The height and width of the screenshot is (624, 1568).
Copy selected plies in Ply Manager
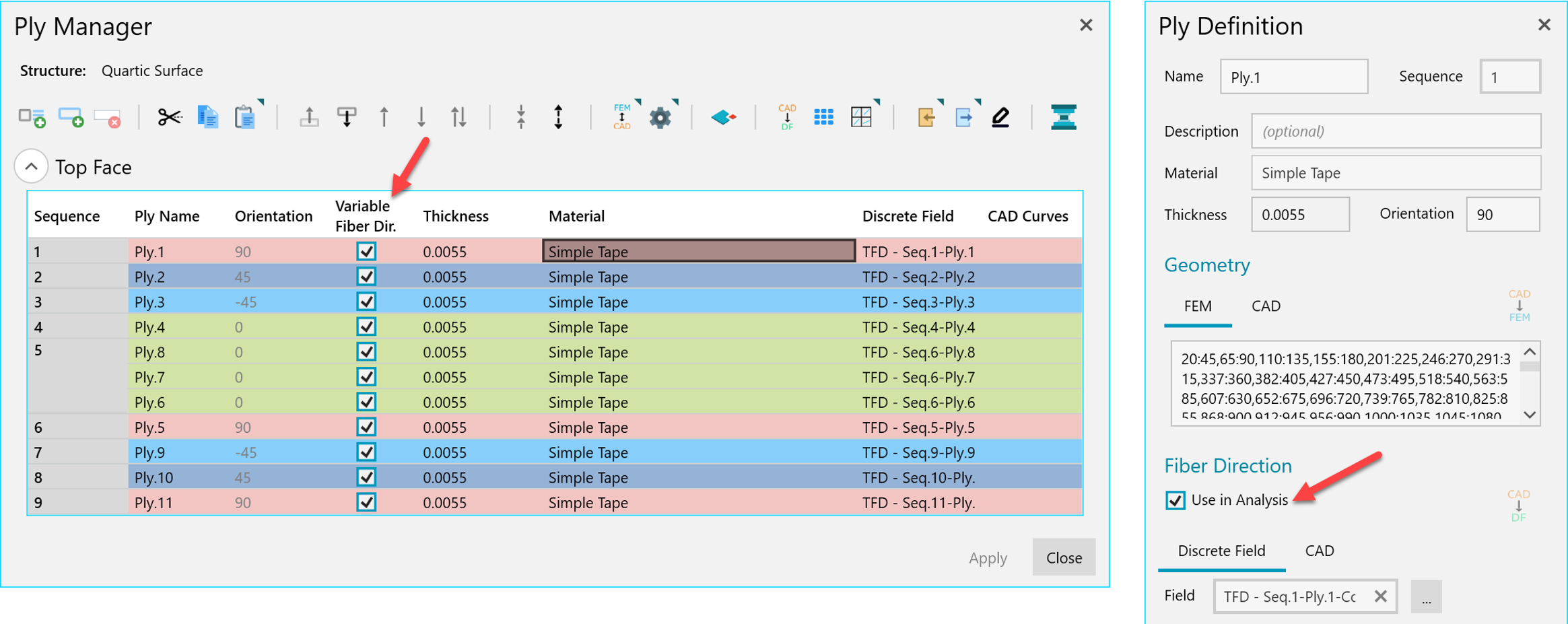pyautogui.click(x=207, y=117)
